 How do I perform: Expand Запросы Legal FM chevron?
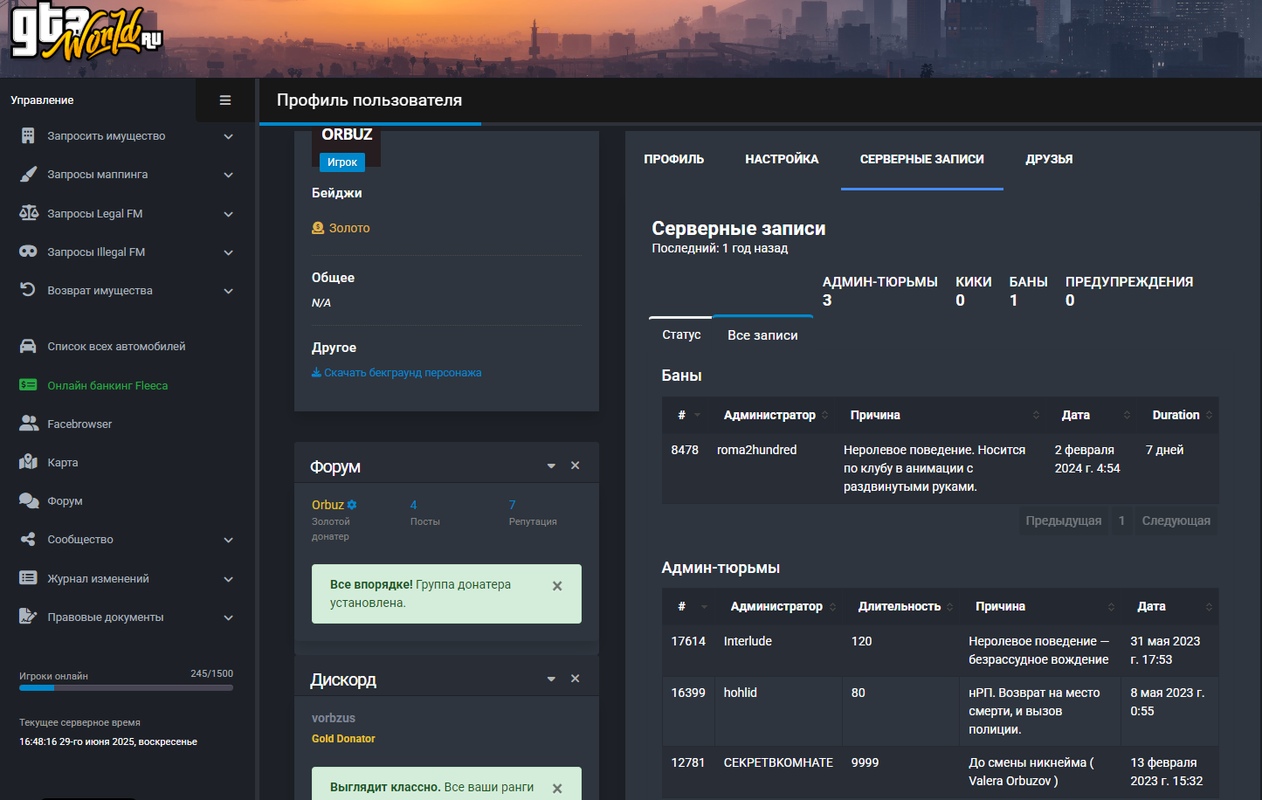pyautogui.click(x=228, y=214)
